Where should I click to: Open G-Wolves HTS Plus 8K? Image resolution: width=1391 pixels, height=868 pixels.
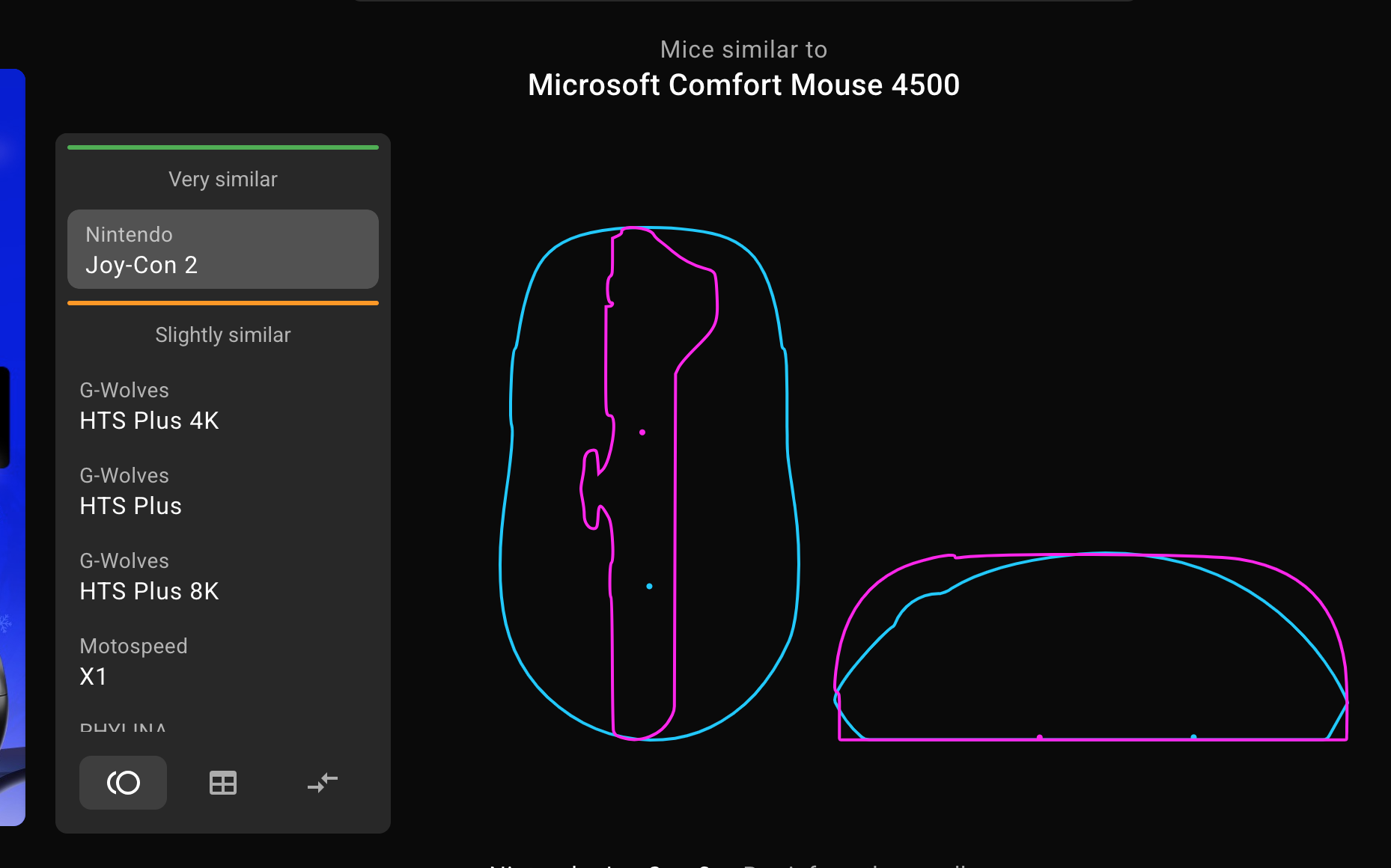click(223, 576)
